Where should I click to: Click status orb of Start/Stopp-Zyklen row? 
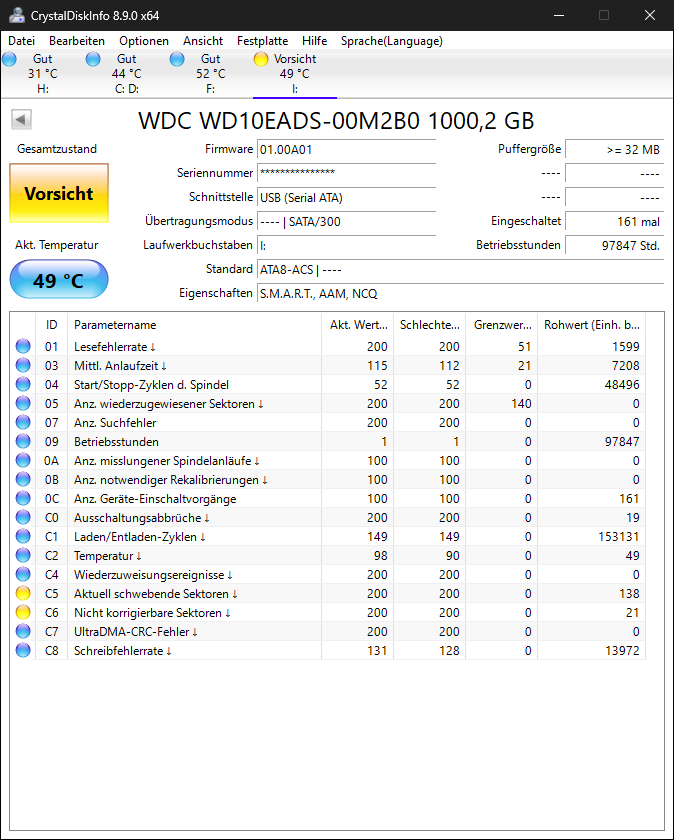[x=23, y=385]
